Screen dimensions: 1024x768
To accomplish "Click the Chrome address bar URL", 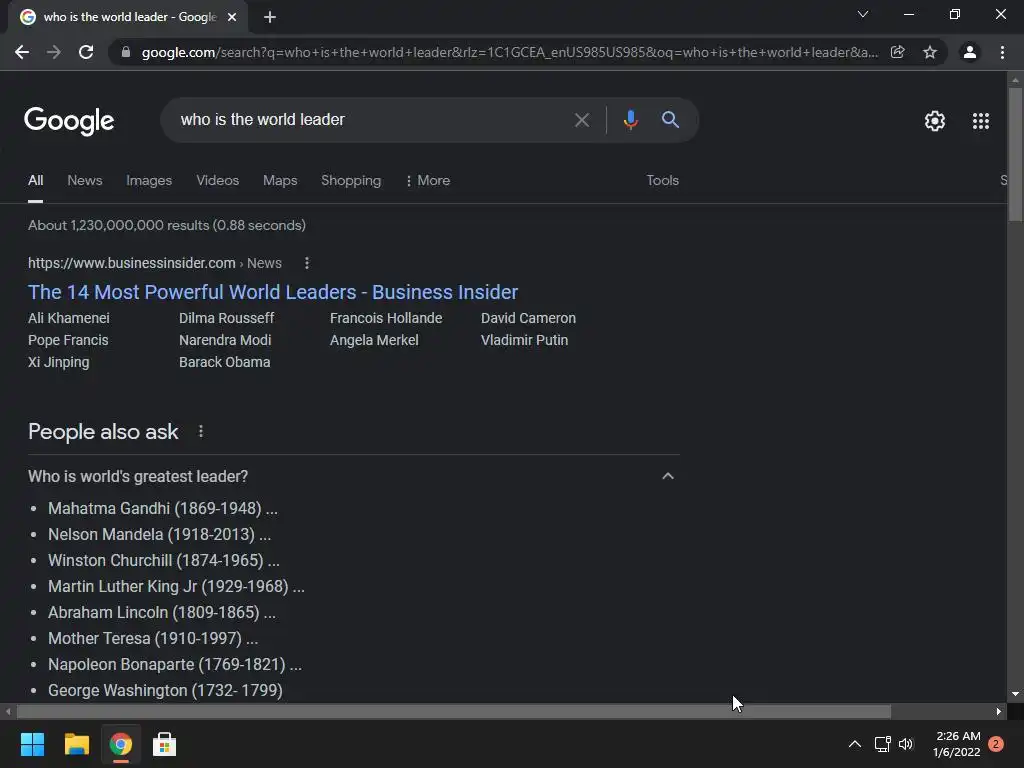I will pos(509,52).
